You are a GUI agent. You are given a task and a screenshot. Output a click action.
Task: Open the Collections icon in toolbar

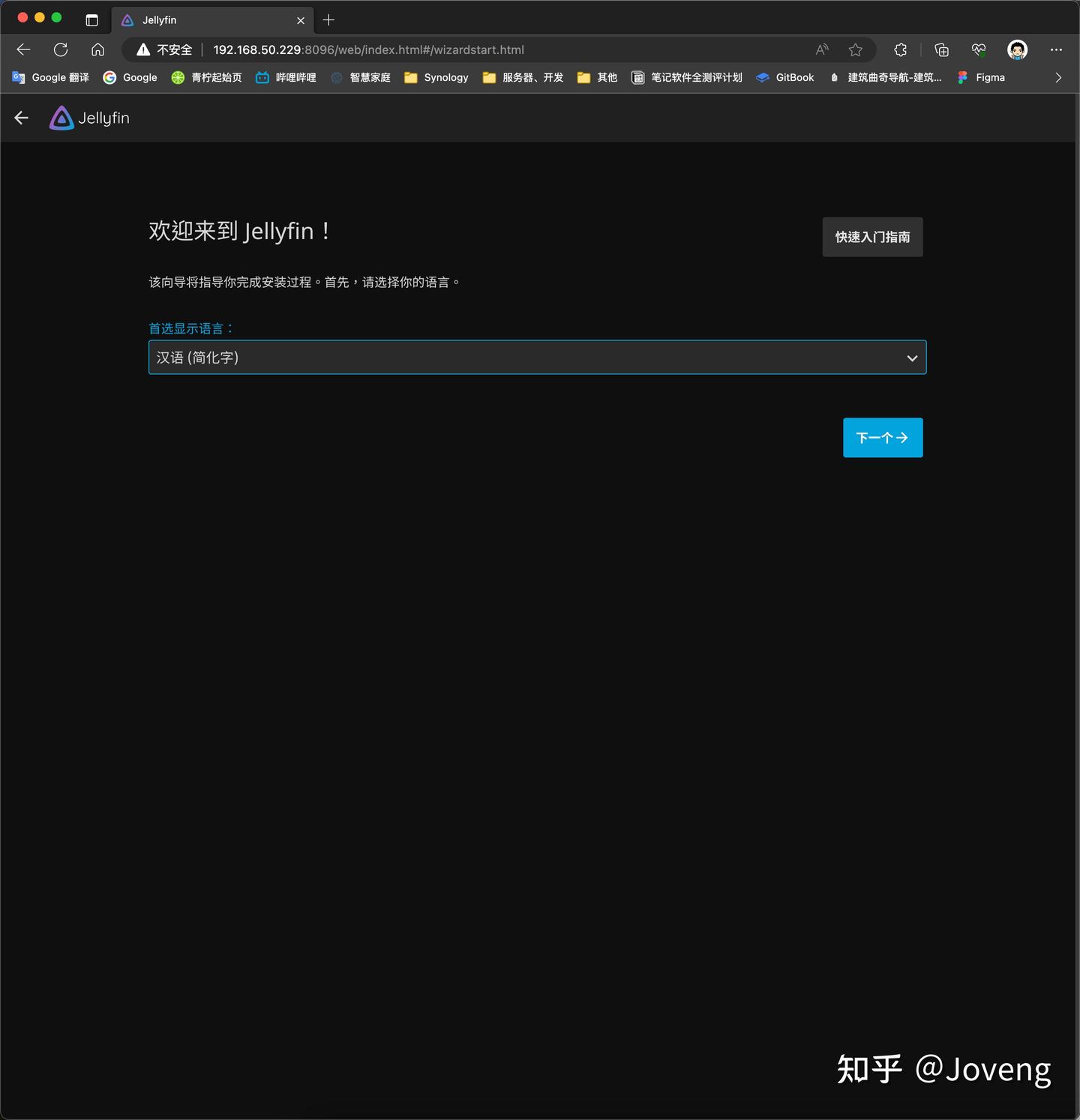point(942,49)
